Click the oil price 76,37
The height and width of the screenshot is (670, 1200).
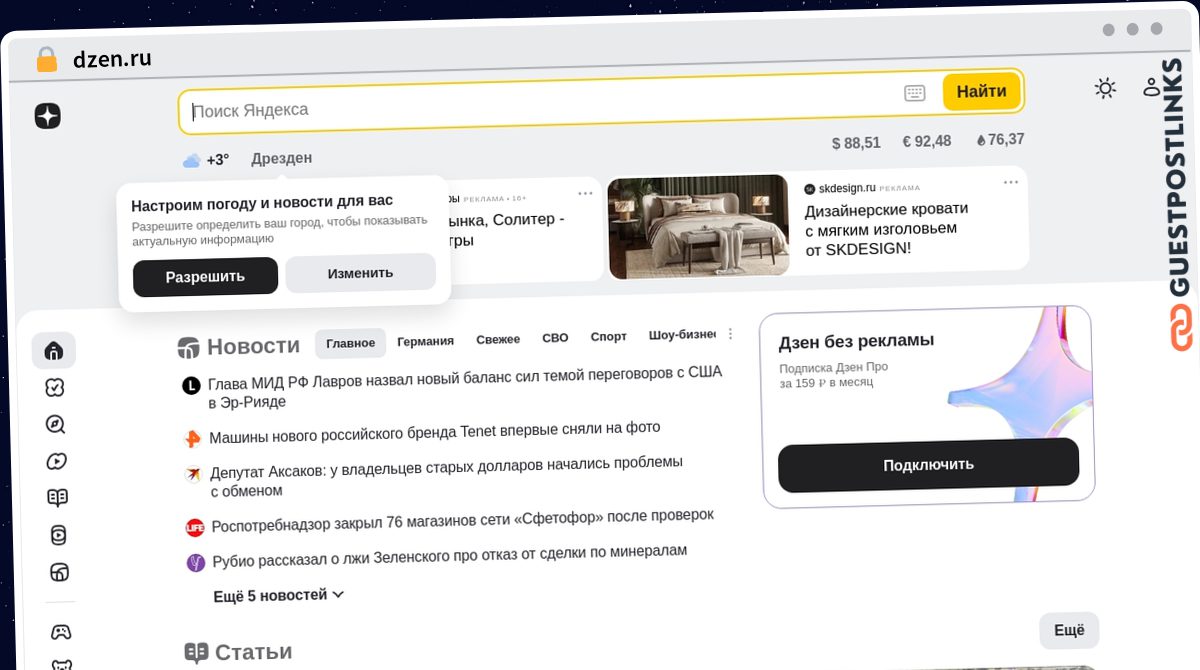coord(1000,140)
